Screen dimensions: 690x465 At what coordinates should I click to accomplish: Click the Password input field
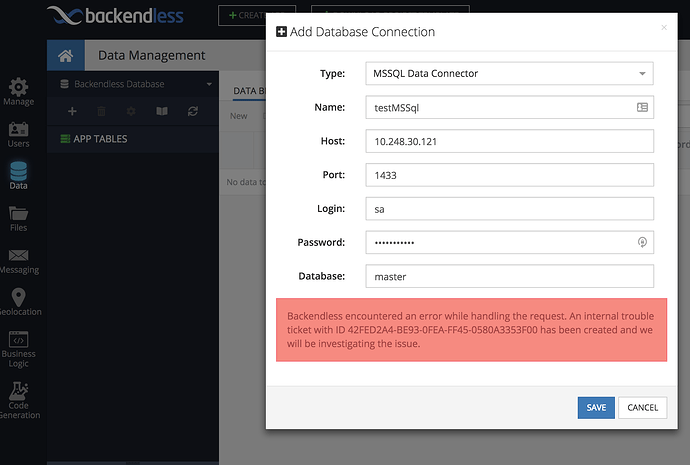pos(509,242)
